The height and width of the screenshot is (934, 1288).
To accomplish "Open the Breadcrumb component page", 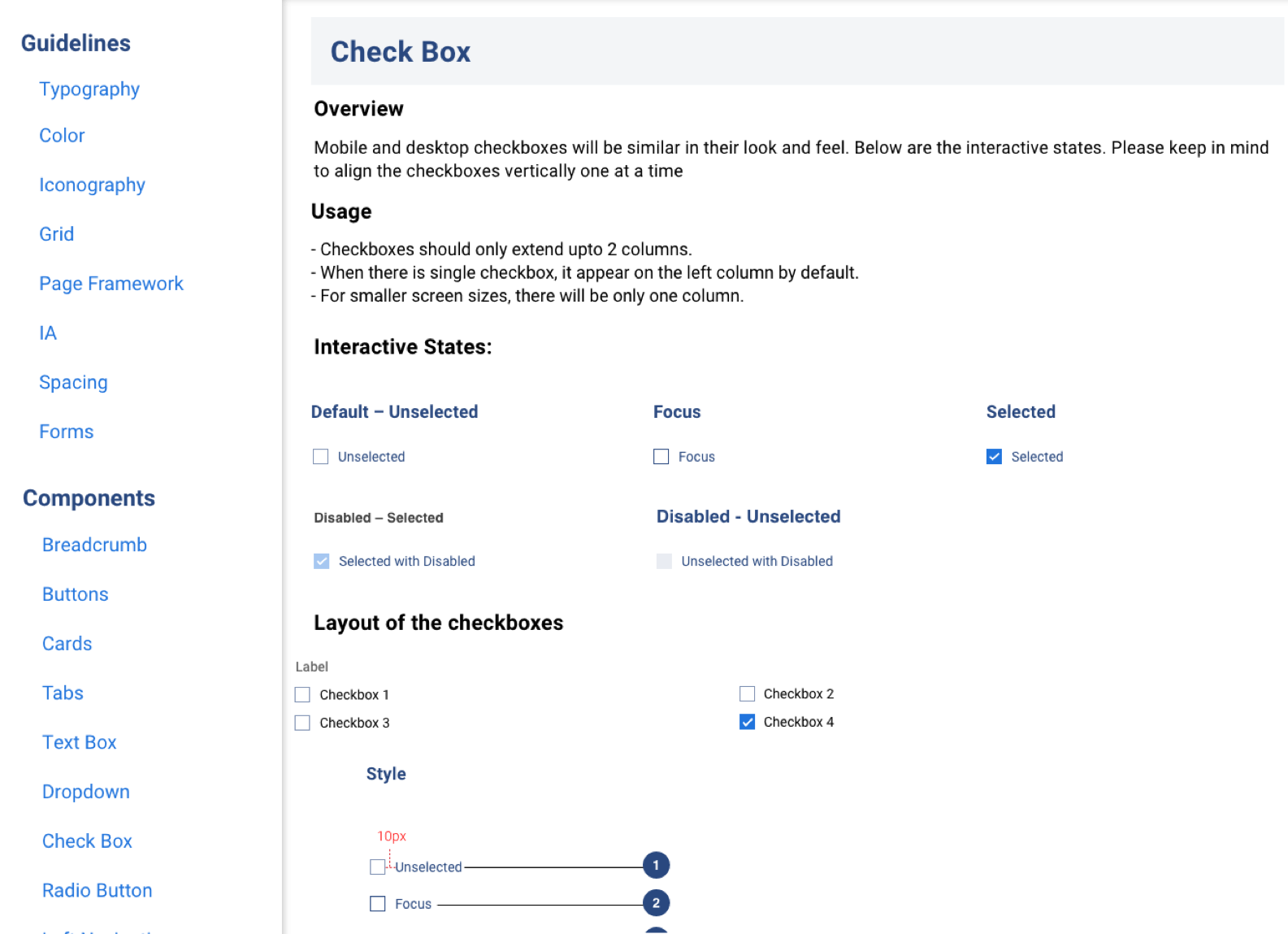I will point(94,545).
